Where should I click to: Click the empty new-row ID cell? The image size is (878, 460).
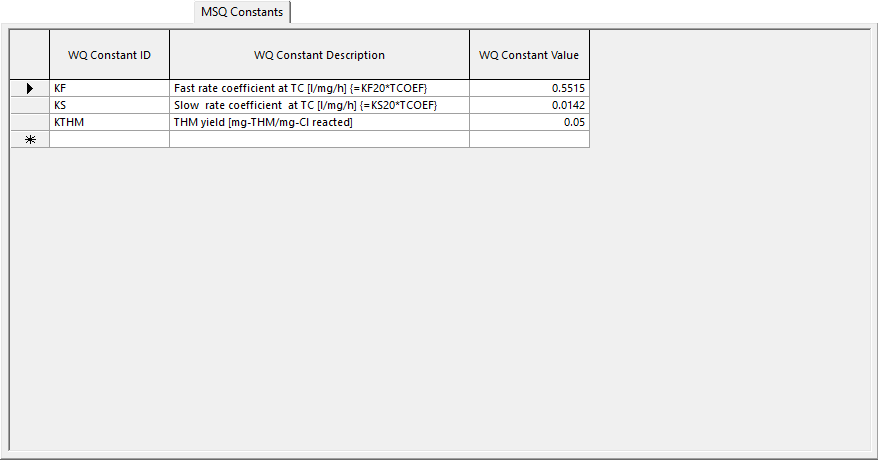tap(109, 140)
